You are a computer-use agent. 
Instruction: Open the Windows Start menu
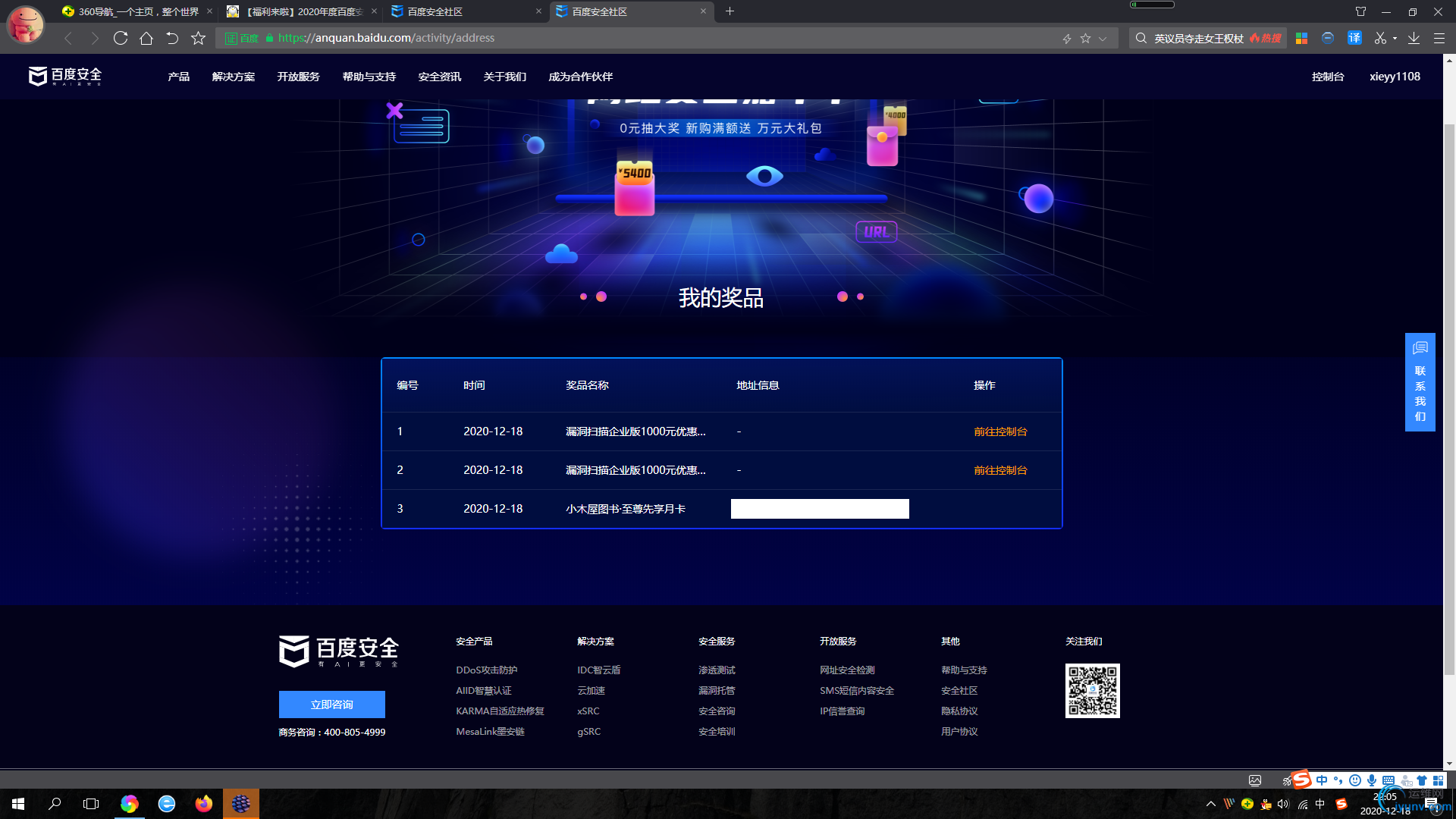click(x=18, y=804)
